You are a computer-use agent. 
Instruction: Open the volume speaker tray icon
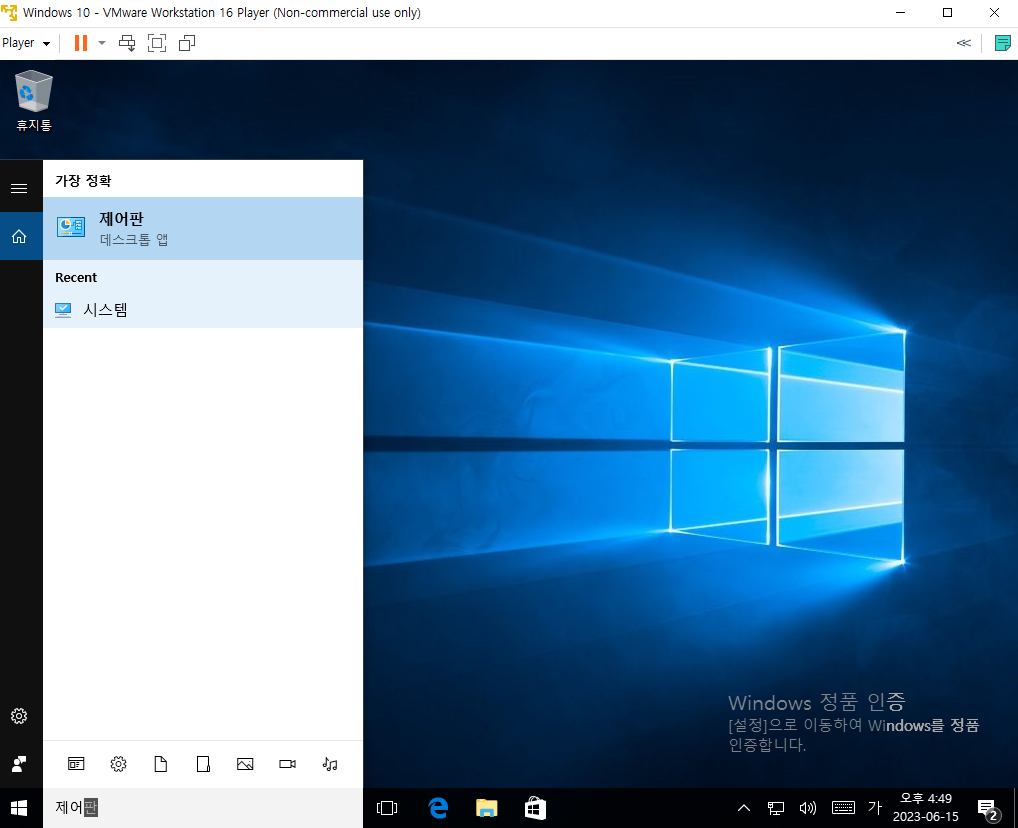pyautogui.click(x=808, y=808)
